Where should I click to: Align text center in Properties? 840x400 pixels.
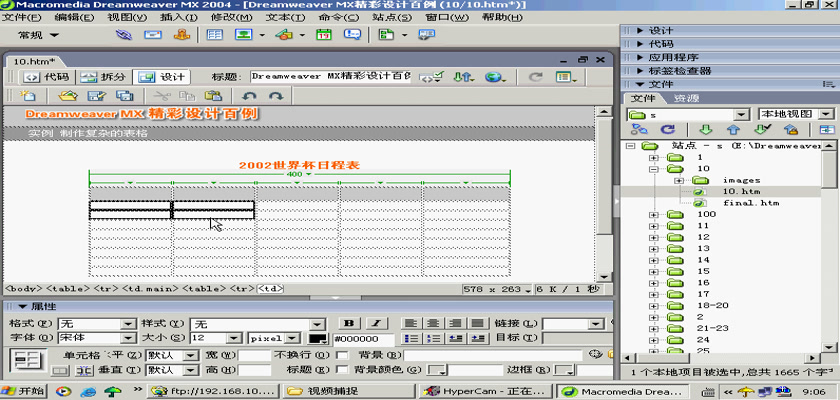(x=433, y=323)
